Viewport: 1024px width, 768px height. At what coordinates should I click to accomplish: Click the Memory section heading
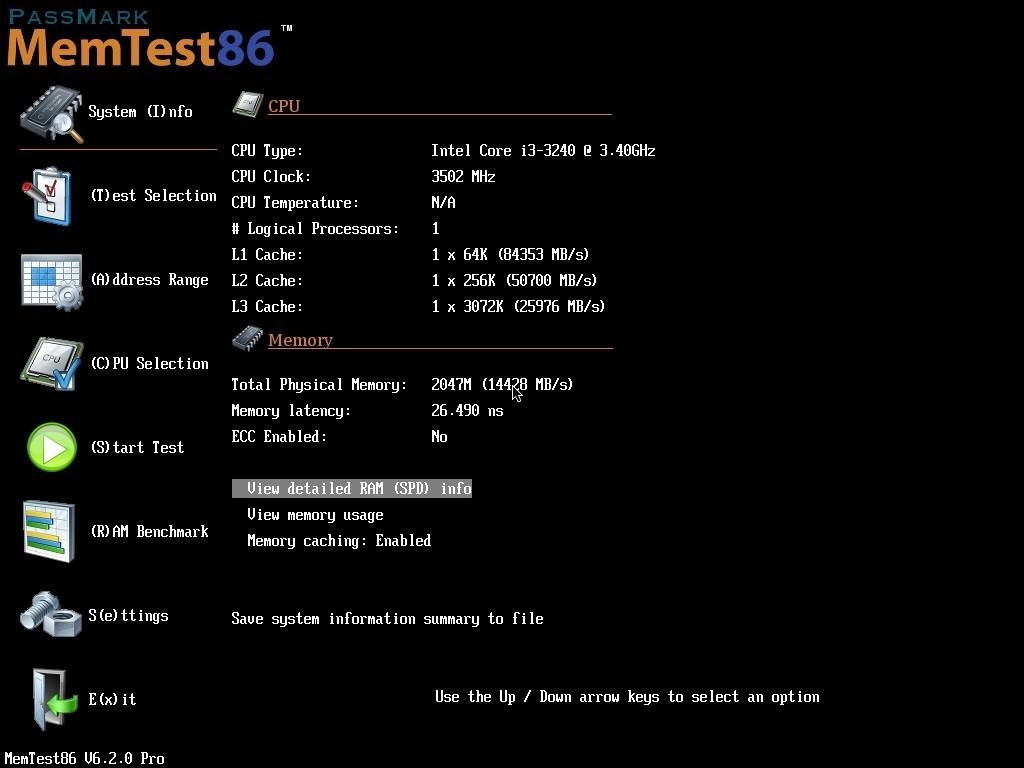point(300,340)
